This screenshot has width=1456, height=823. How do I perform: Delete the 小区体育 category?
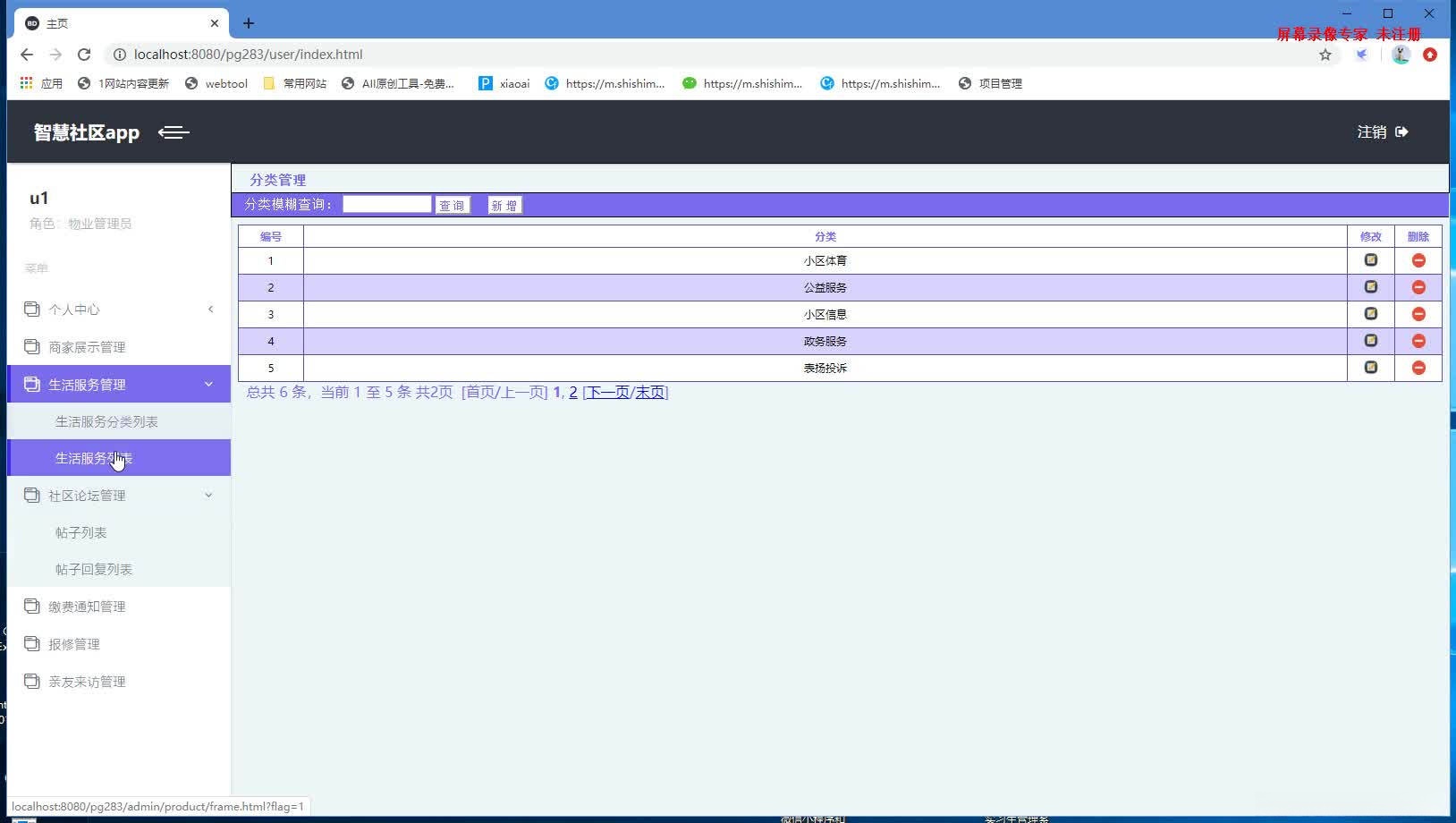tap(1418, 260)
